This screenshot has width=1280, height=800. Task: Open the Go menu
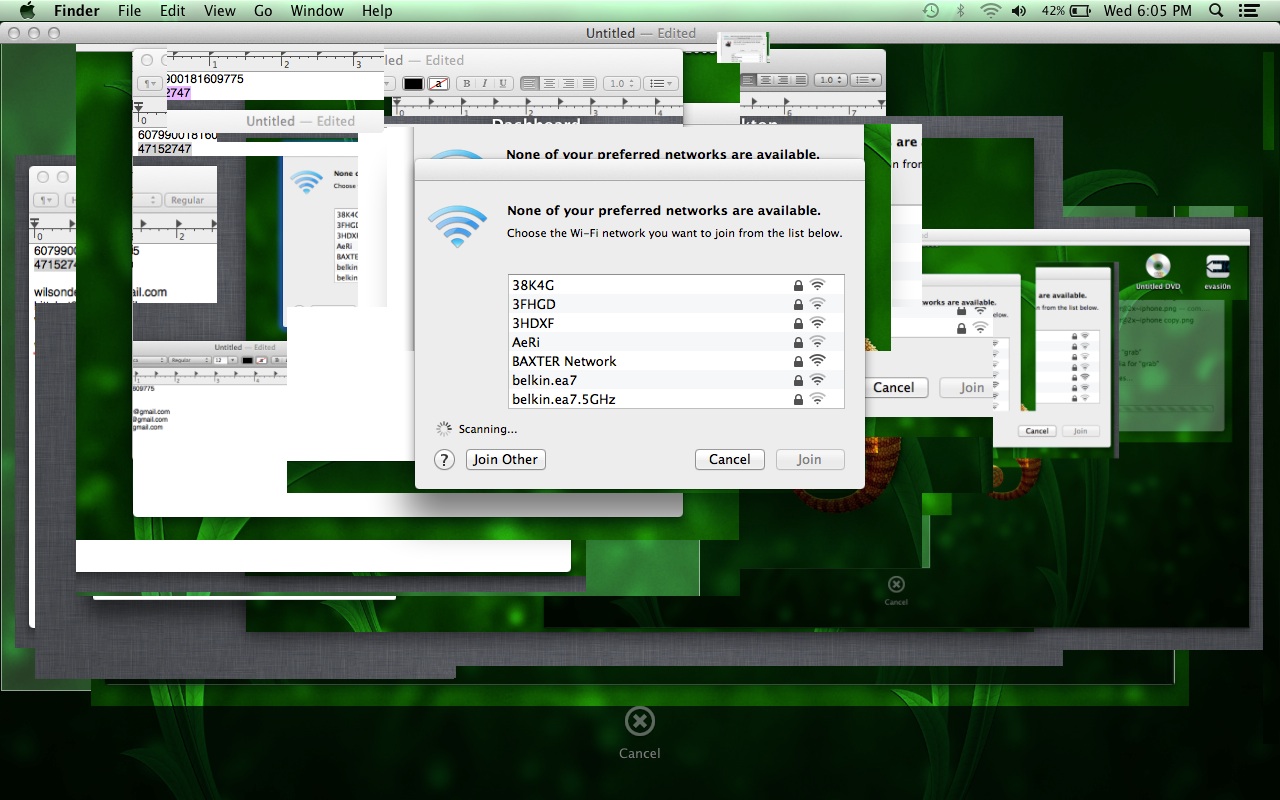click(263, 11)
